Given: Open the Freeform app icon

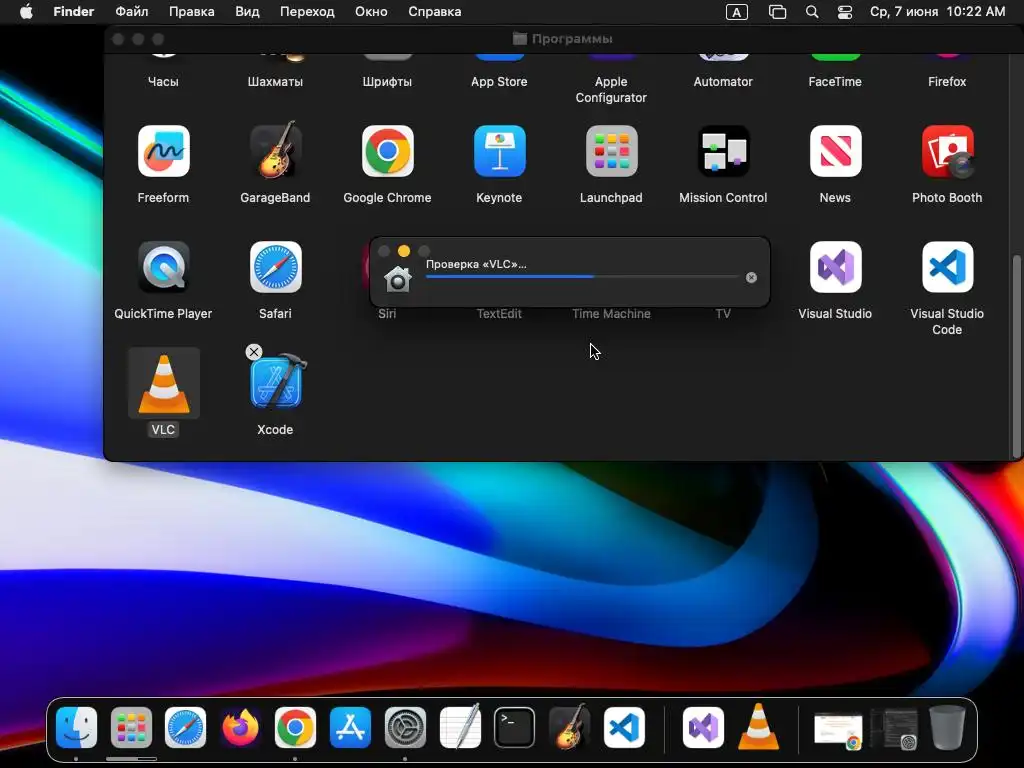Looking at the screenshot, I should pyautogui.click(x=163, y=152).
